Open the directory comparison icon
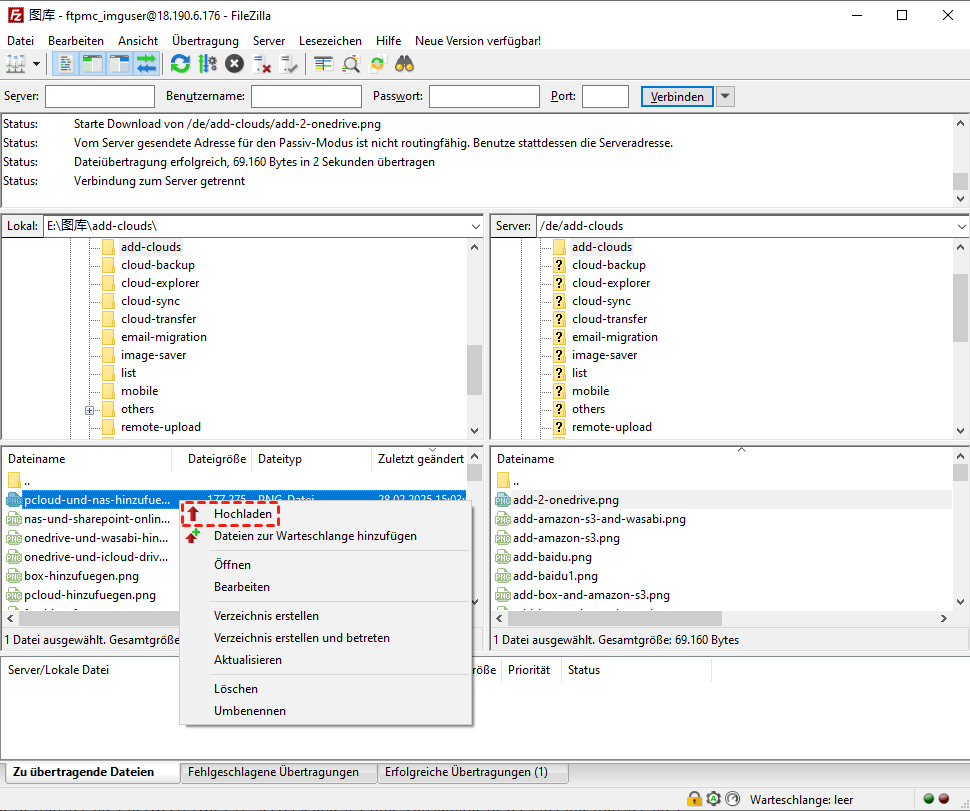 (x=351, y=64)
